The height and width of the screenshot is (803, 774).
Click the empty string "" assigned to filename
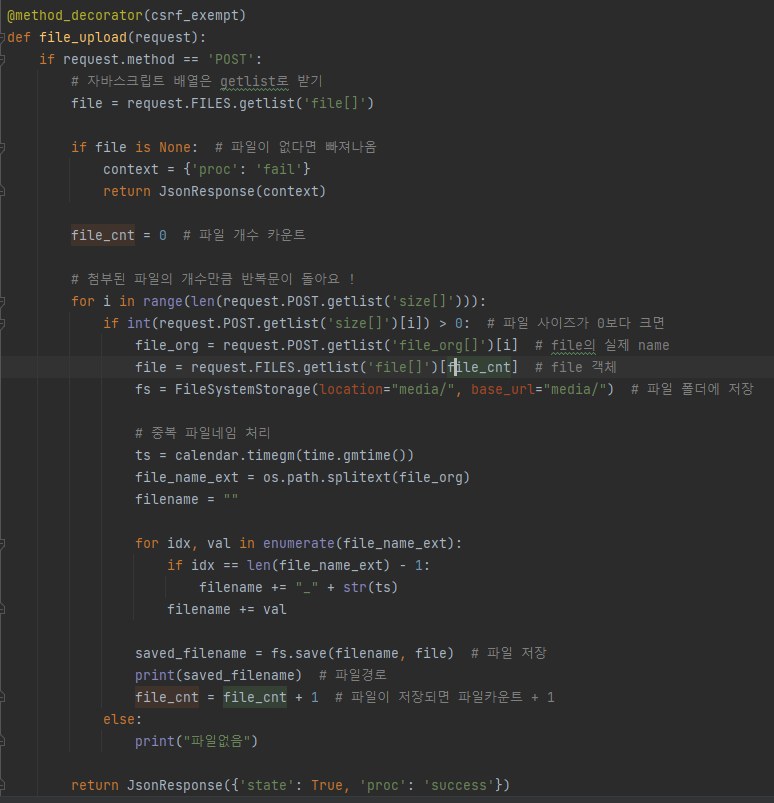click(231, 499)
